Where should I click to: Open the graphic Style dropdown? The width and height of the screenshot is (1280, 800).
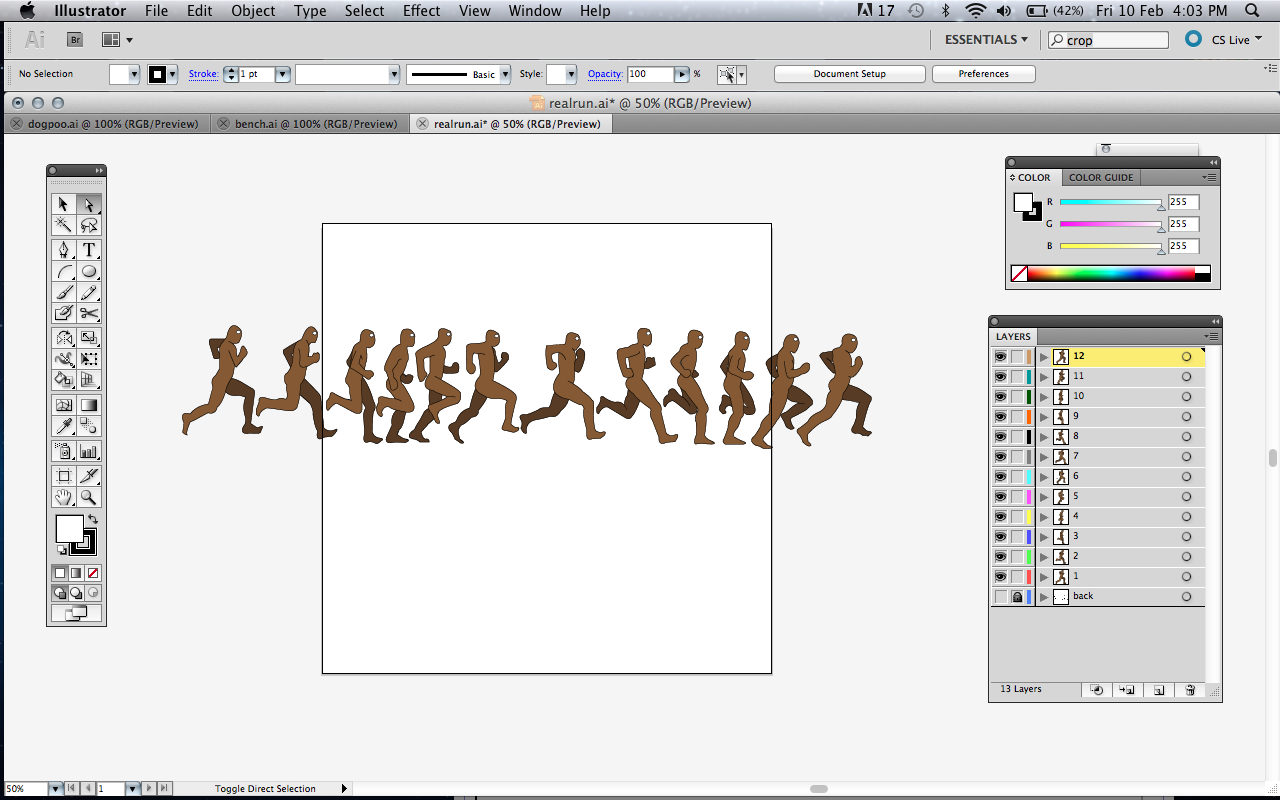570,74
